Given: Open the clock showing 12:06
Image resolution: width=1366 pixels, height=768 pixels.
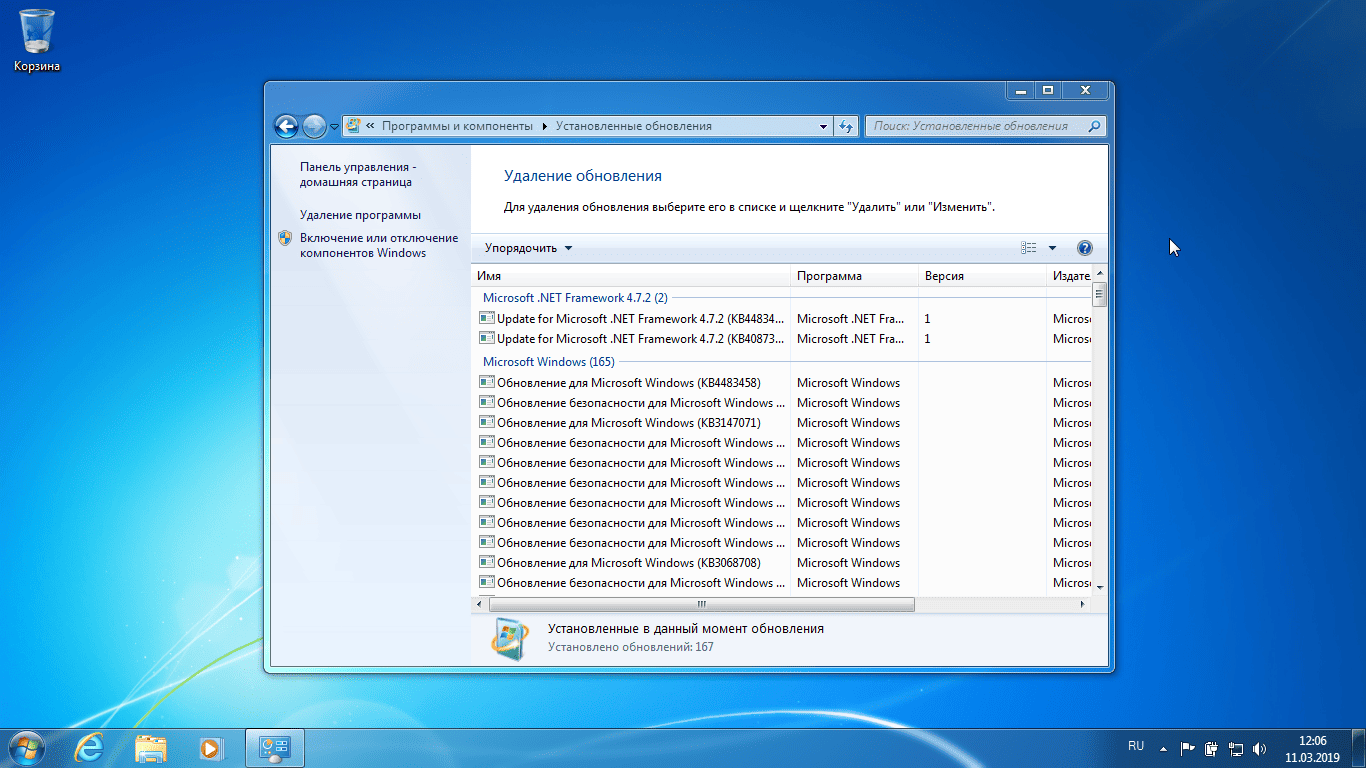Looking at the screenshot, I should click(1312, 749).
